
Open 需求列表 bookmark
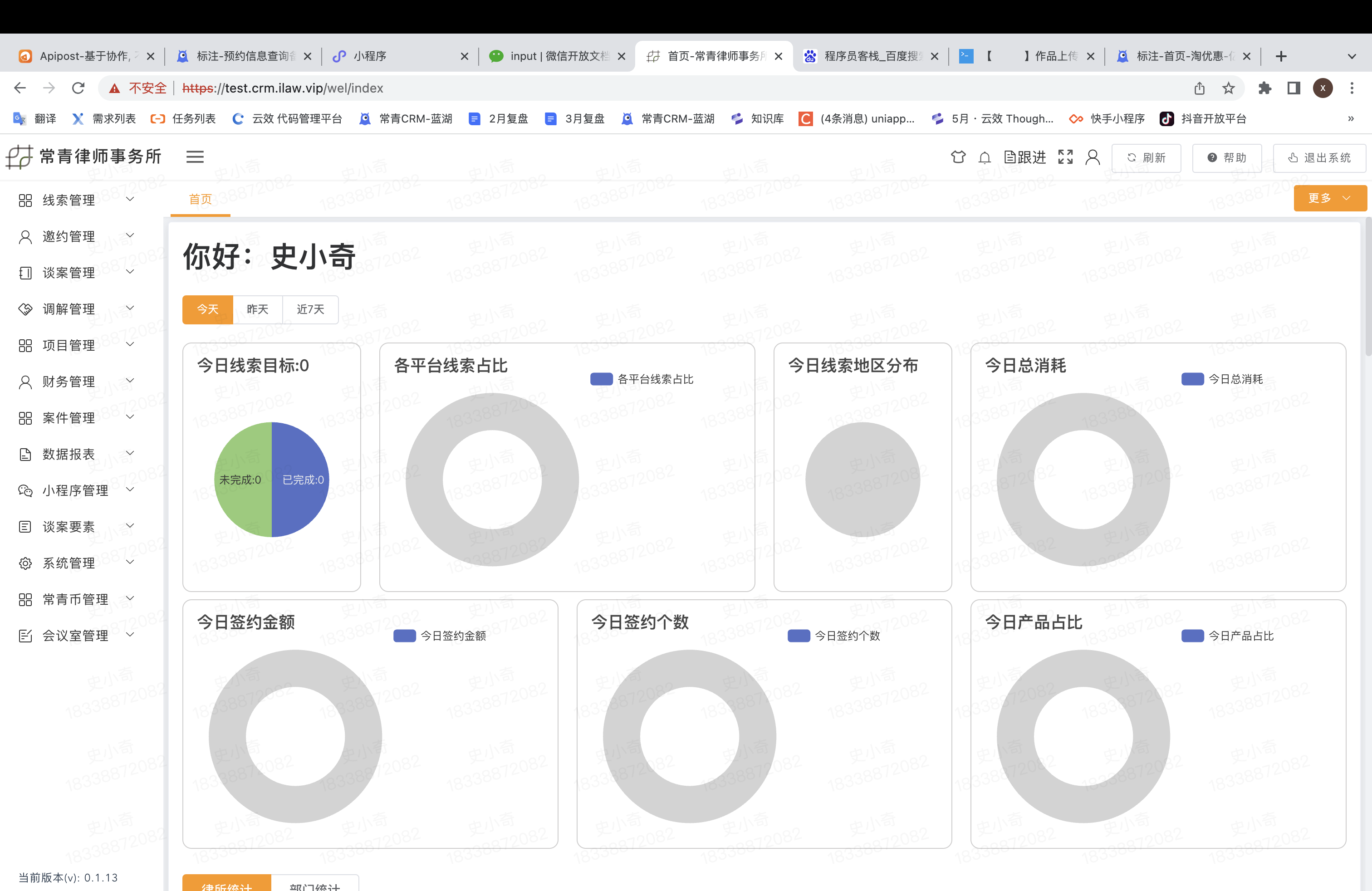[104, 119]
